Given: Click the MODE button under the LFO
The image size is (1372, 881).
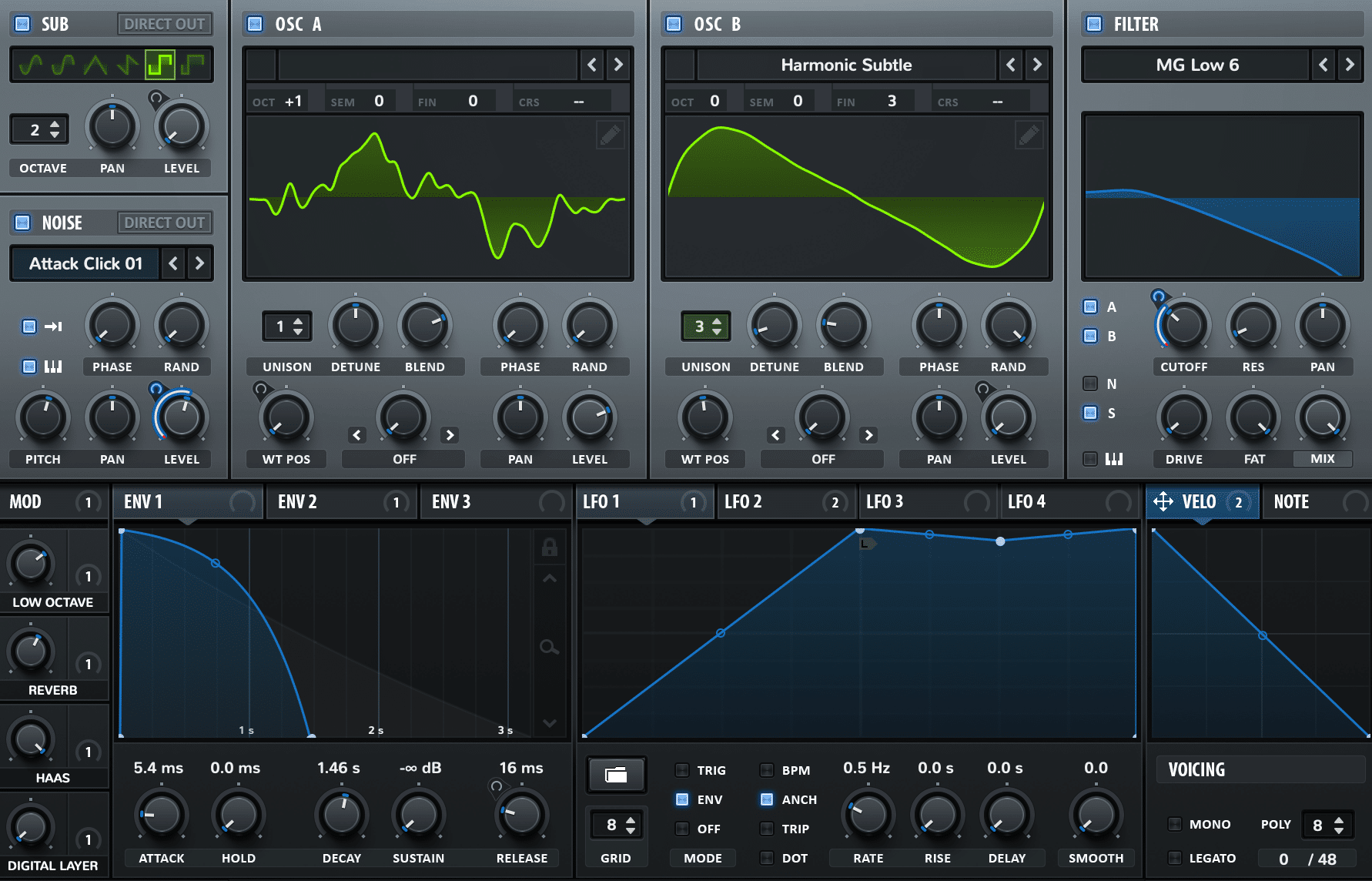Looking at the screenshot, I should coord(702,857).
